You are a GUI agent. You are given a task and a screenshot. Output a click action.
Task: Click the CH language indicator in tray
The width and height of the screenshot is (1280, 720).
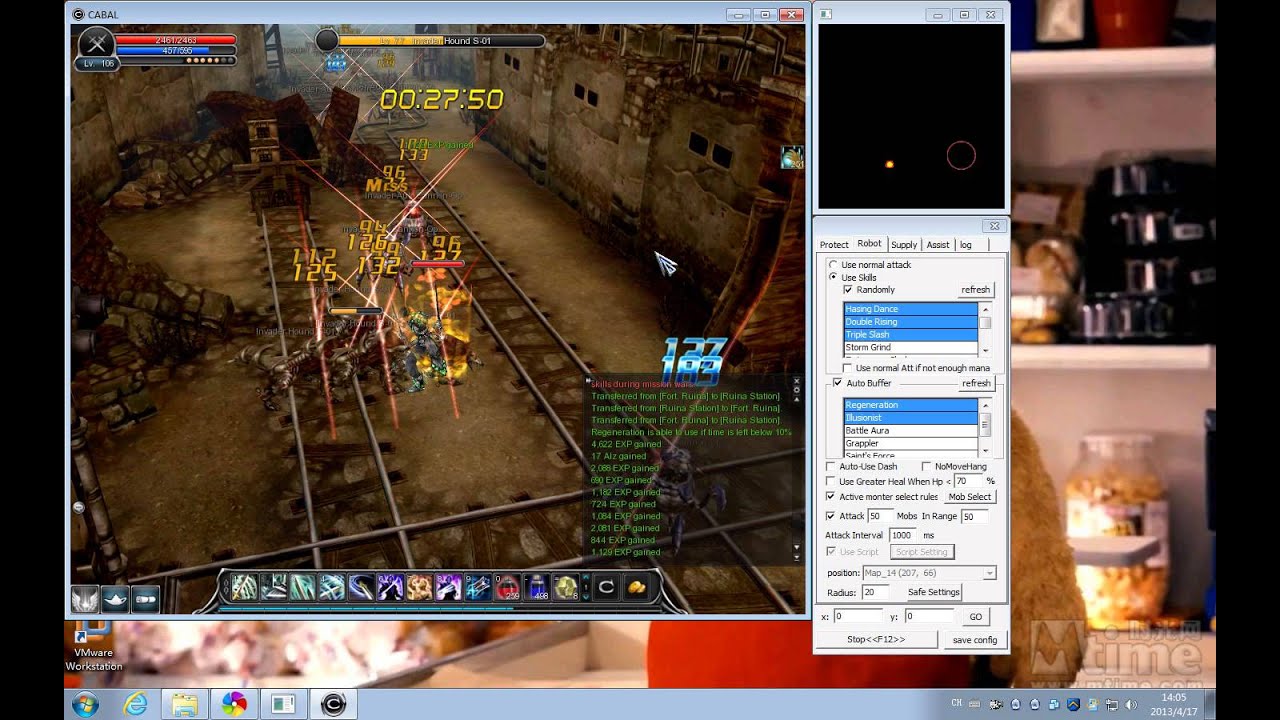pyautogui.click(x=957, y=703)
